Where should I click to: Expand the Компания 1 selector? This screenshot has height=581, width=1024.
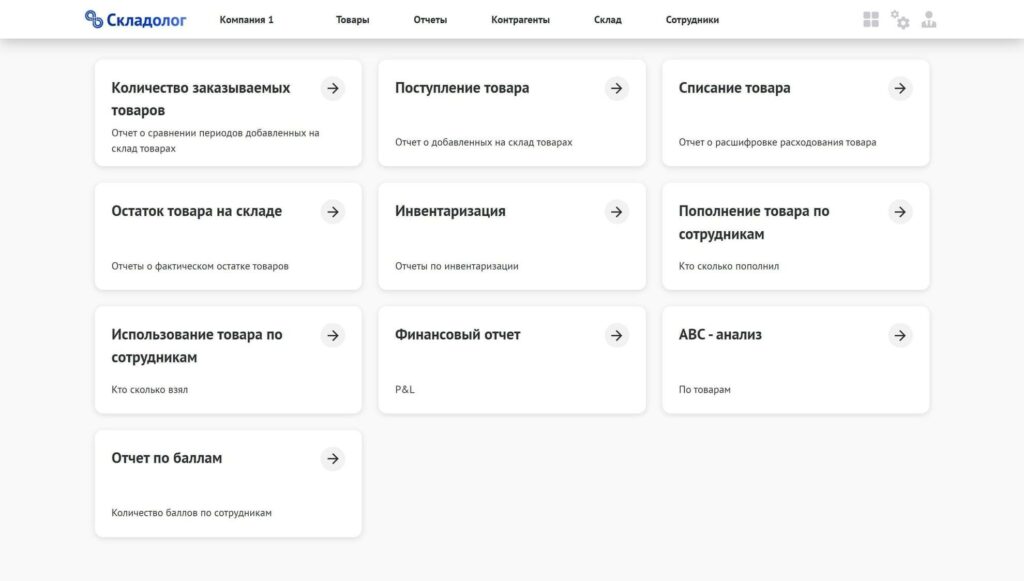coord(246,20)
